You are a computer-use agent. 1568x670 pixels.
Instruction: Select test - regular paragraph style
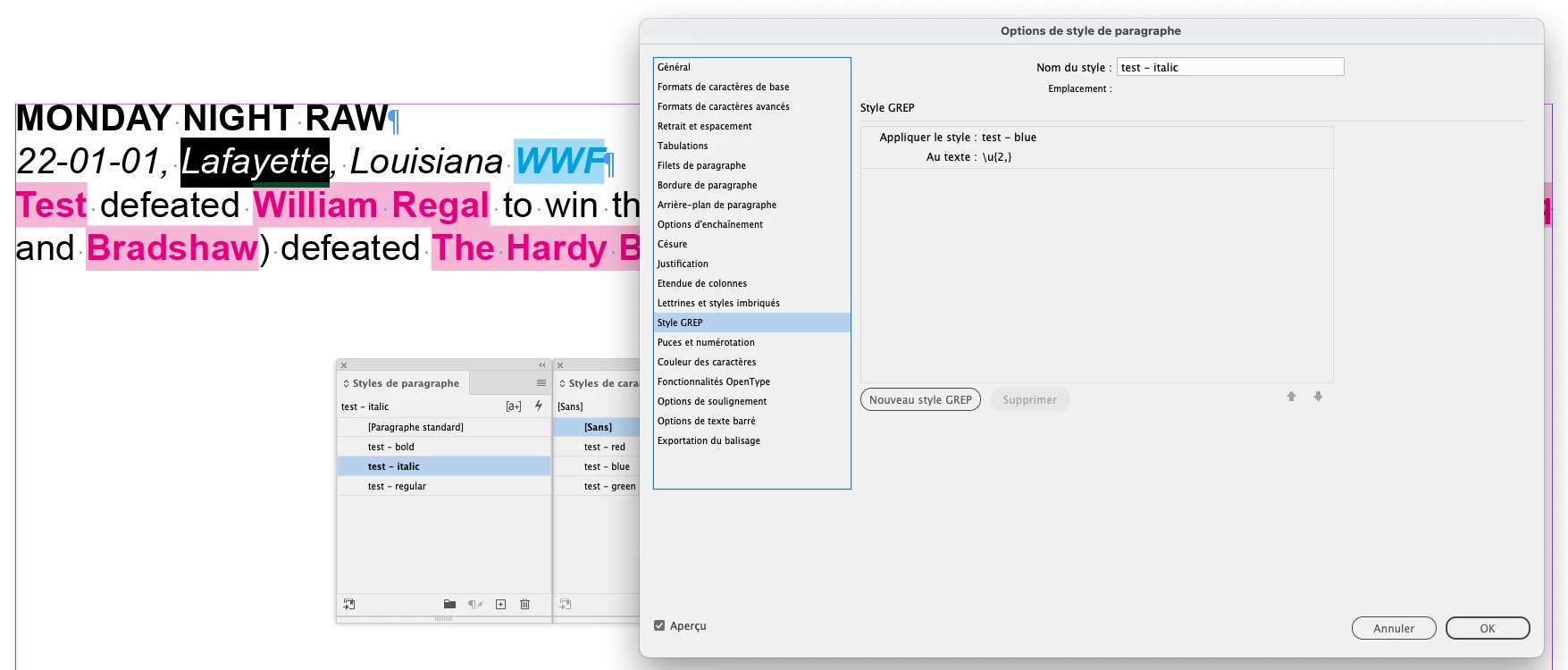[444, 486]
